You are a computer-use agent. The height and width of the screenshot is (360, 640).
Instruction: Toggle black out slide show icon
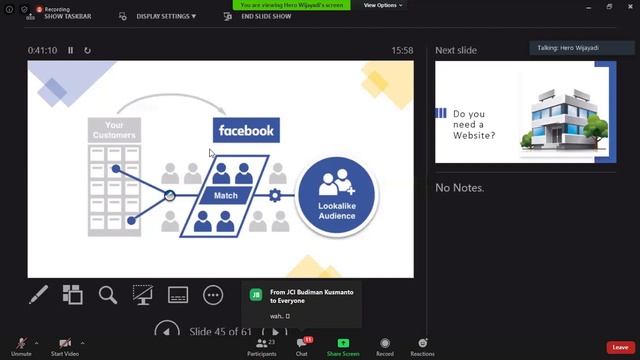[143, 295]
